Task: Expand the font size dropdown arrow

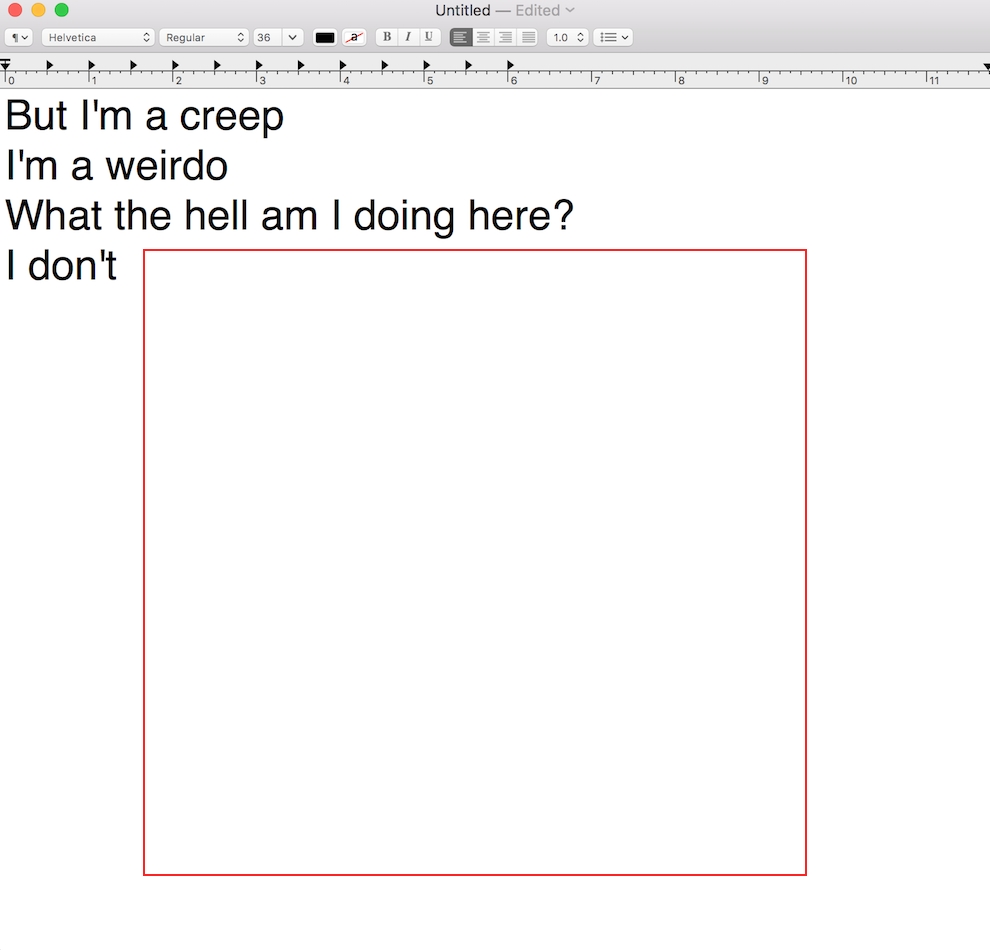Action: click(x=292, y=37)
